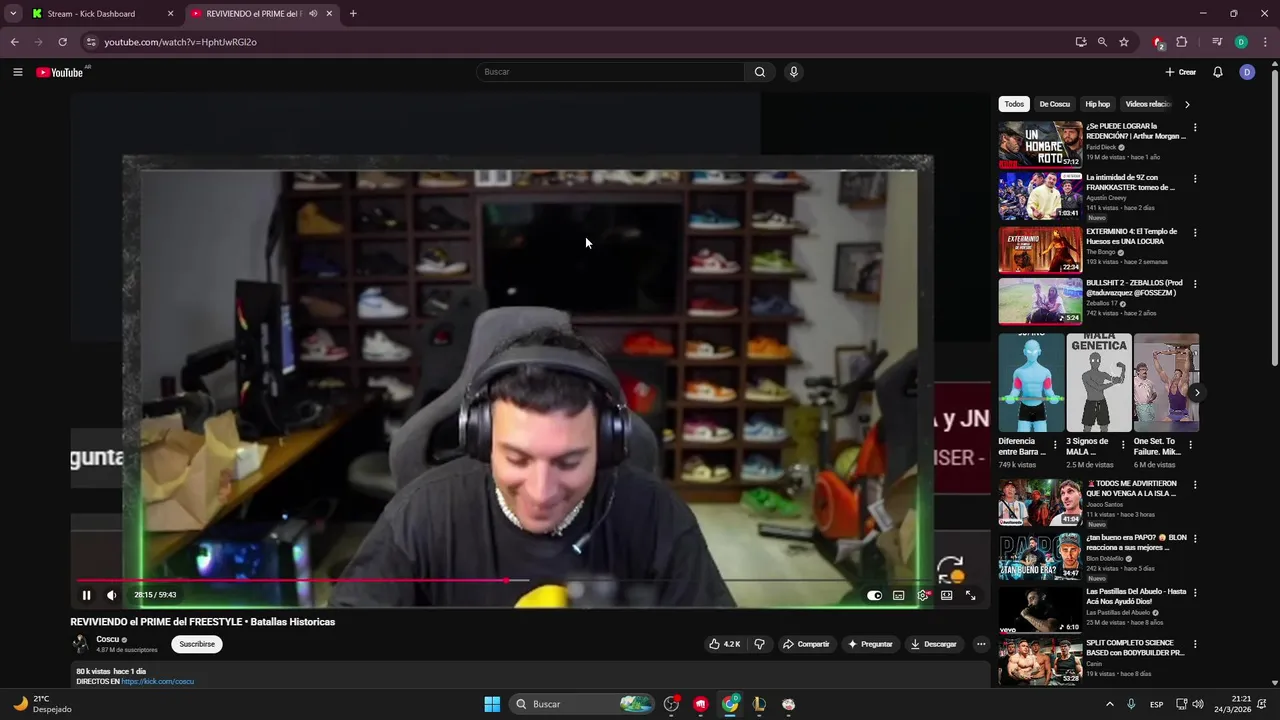Image resolution: width=1280 pixels, height=720 pixels.
Task: Open more actions three-dot menu under video
Action: click(981, 644)
